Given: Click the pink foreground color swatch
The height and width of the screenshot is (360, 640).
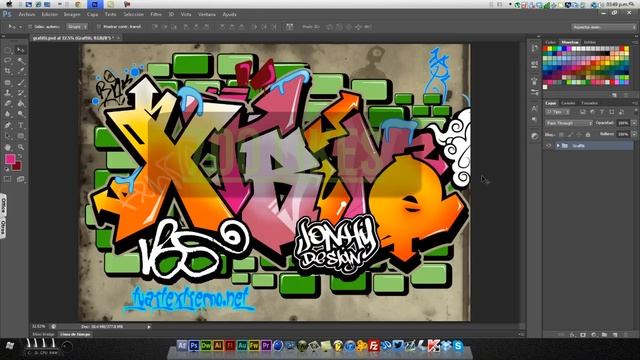Looking at the screenshot, I should pos(10,159).
